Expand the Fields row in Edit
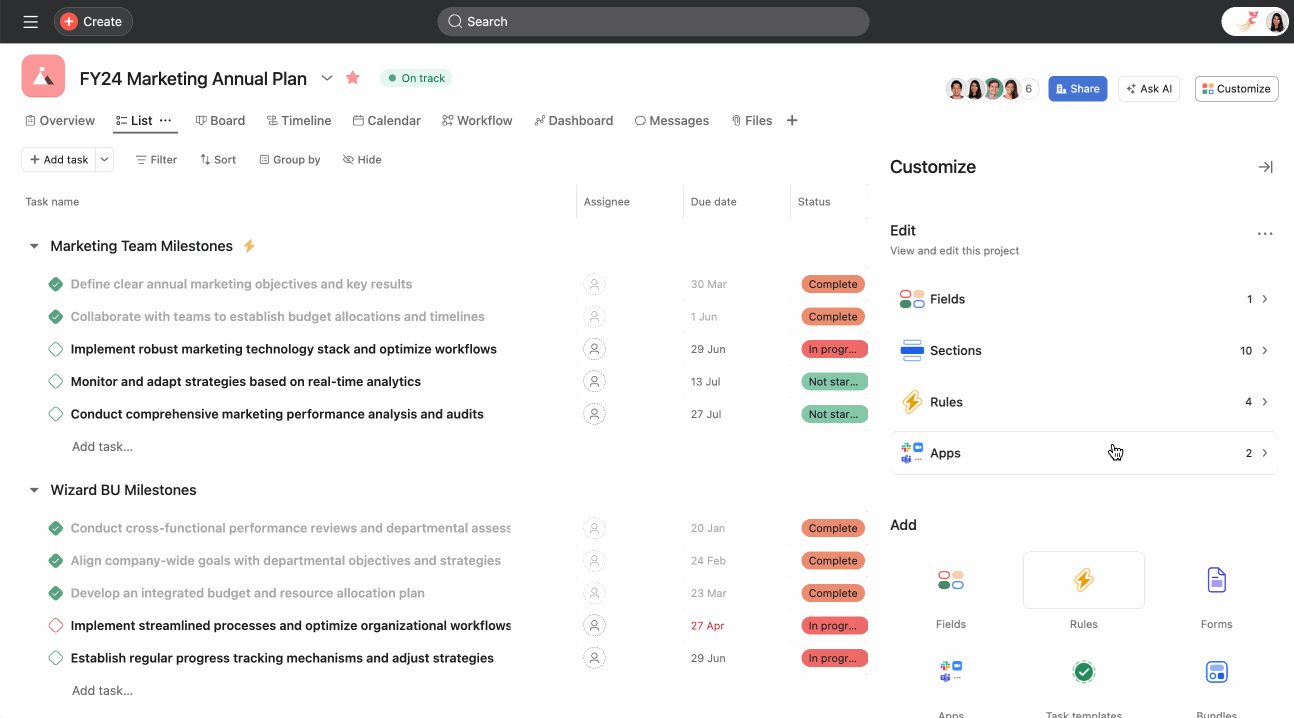This screenshot has height=718, width=1294. (1083, 299)
